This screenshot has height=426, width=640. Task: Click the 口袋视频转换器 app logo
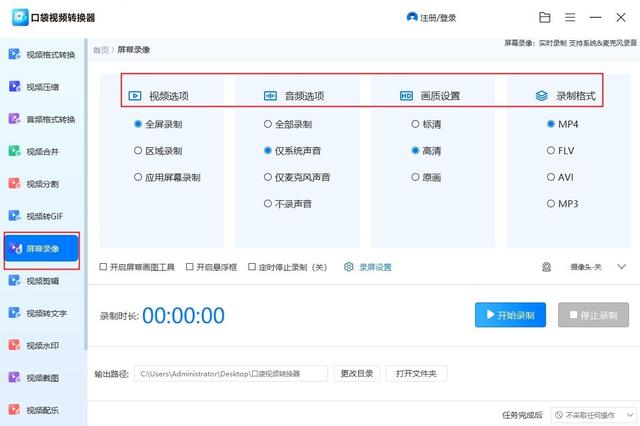click(x=20, y=17)
